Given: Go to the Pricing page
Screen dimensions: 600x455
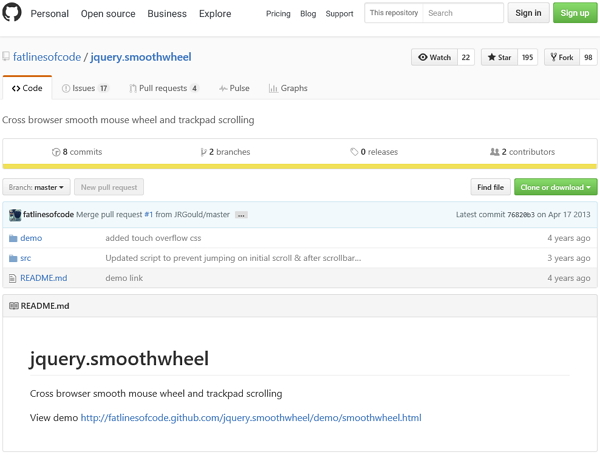Looking at the screenshot, I should click(x=278, y=14).
